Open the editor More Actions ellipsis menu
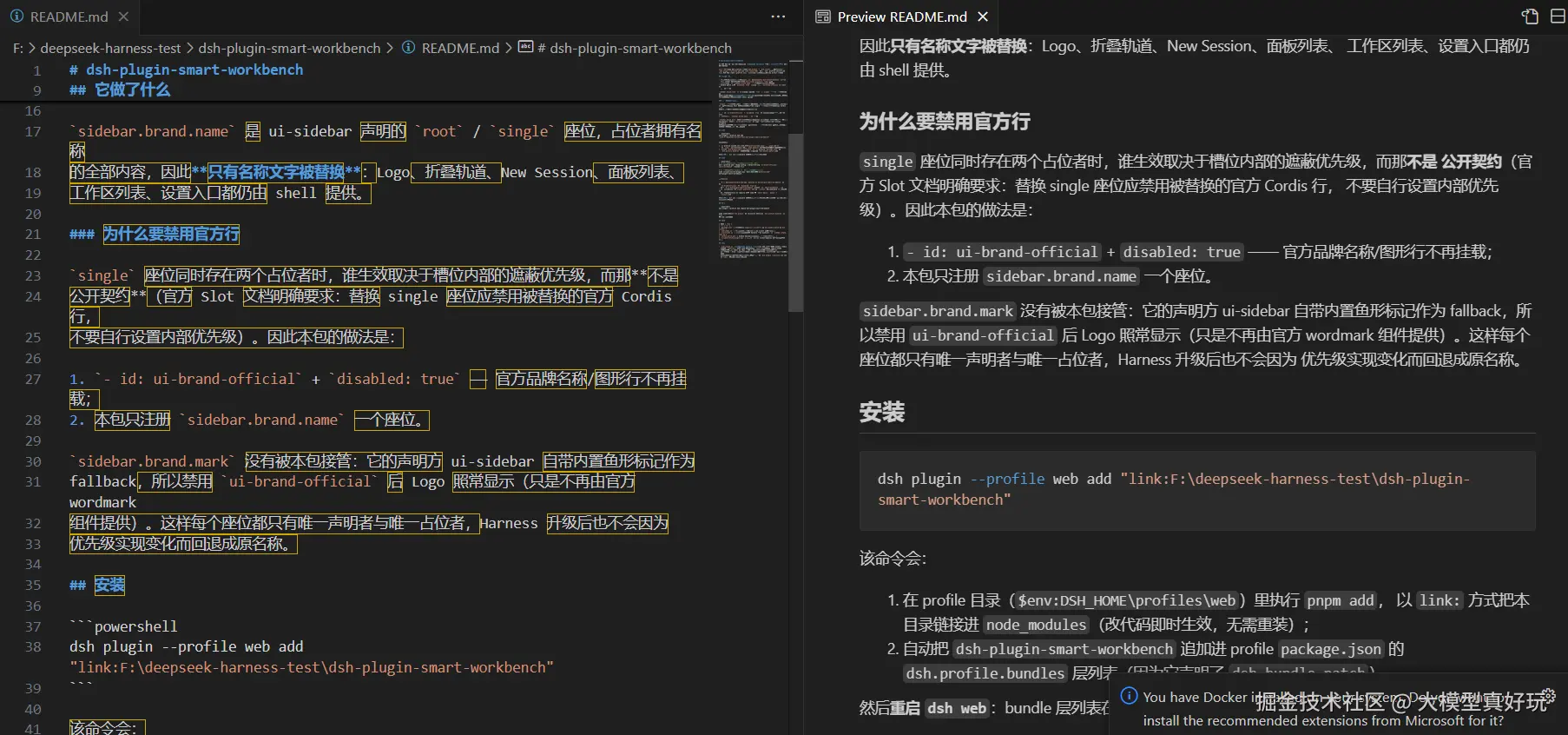The width and height of the screenshot is (1568, 735). click(x=778, y=17)
